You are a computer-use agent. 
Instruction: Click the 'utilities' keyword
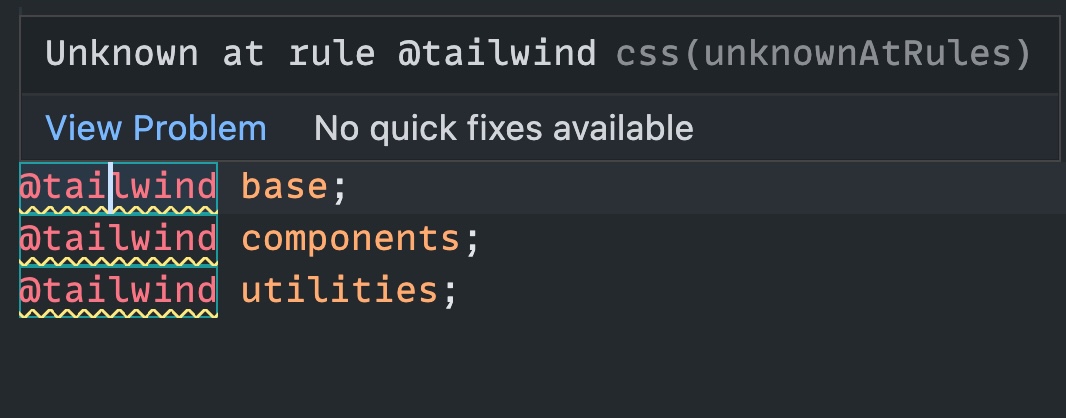(340, 291)
